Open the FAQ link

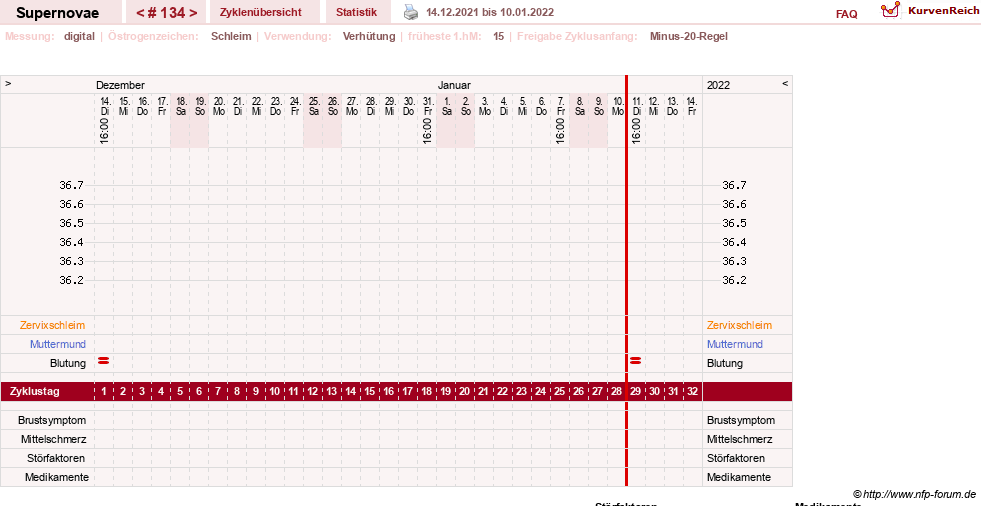(x=846, y=14)
